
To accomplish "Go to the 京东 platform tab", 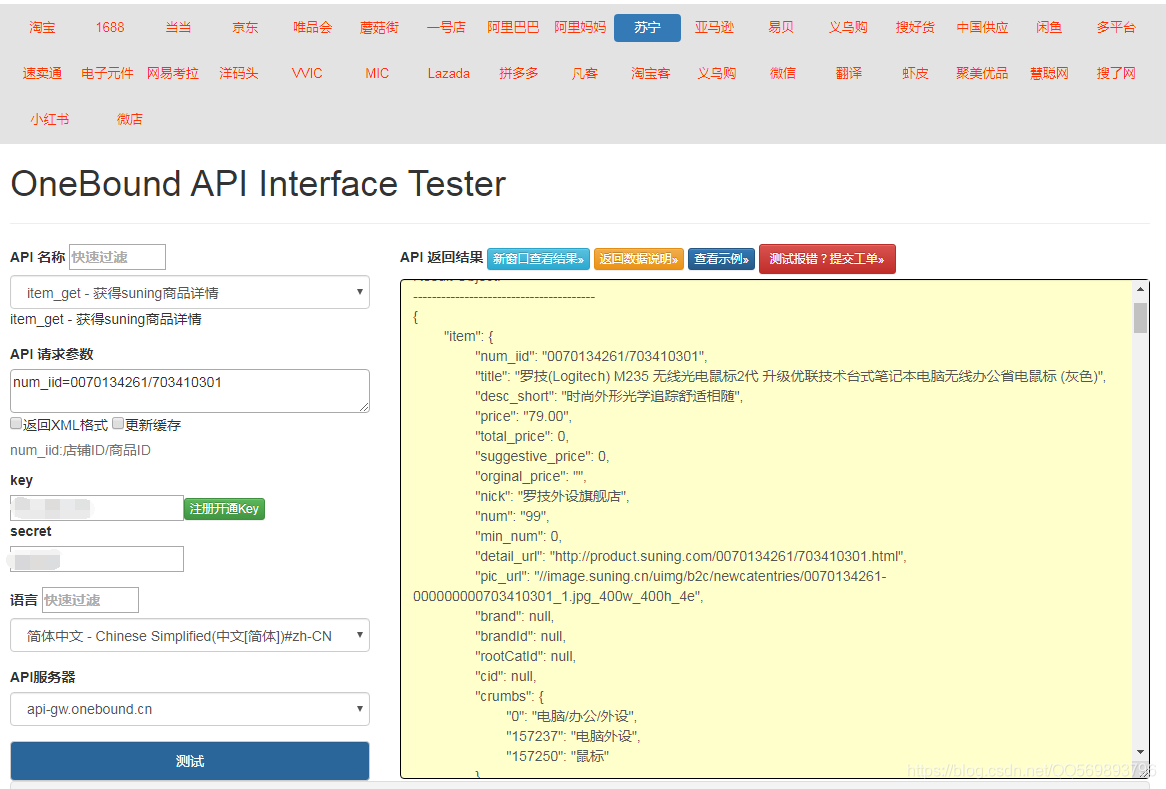I will [x=245, y=28].
